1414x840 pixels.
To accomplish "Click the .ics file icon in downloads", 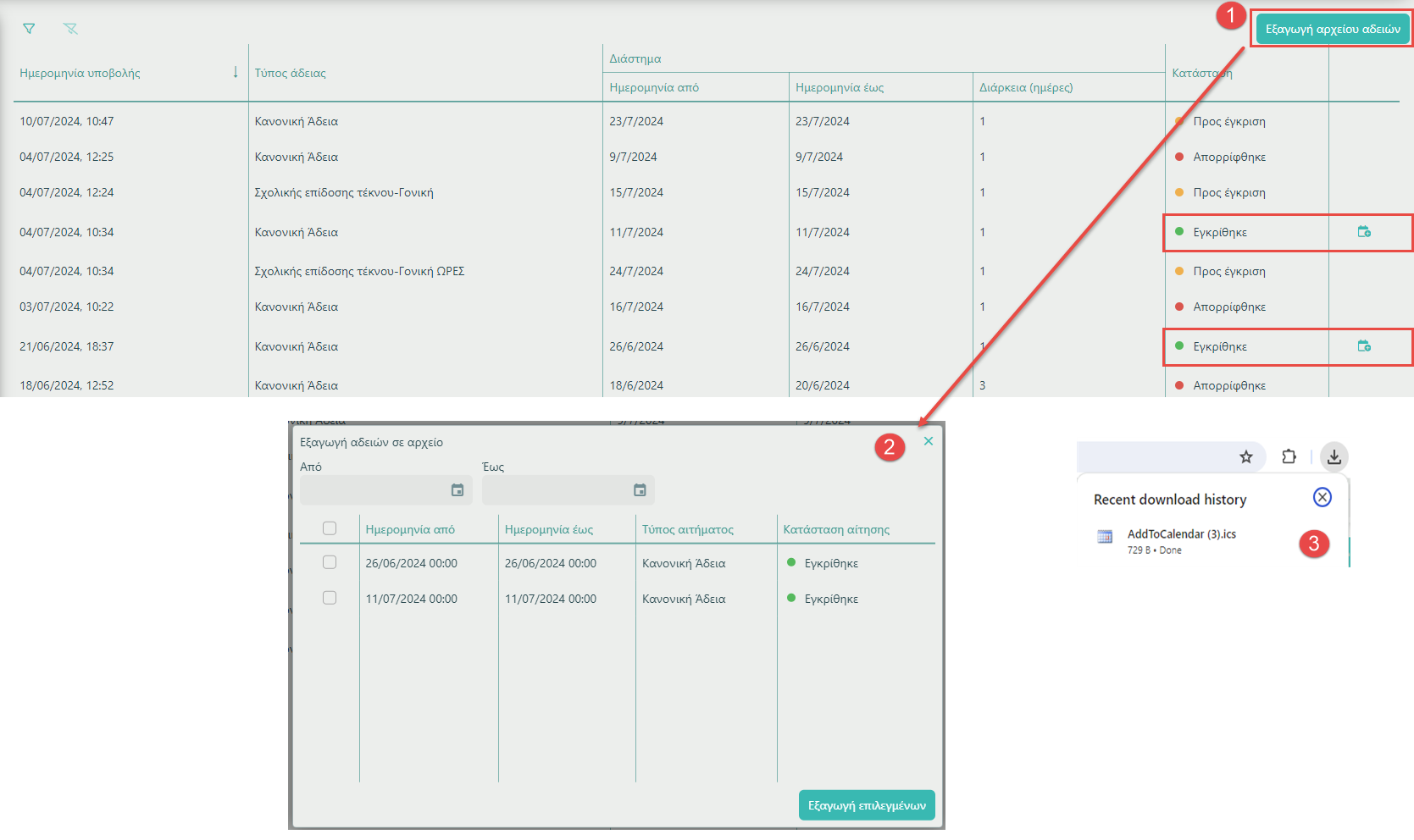I will tap(1105, 537).
